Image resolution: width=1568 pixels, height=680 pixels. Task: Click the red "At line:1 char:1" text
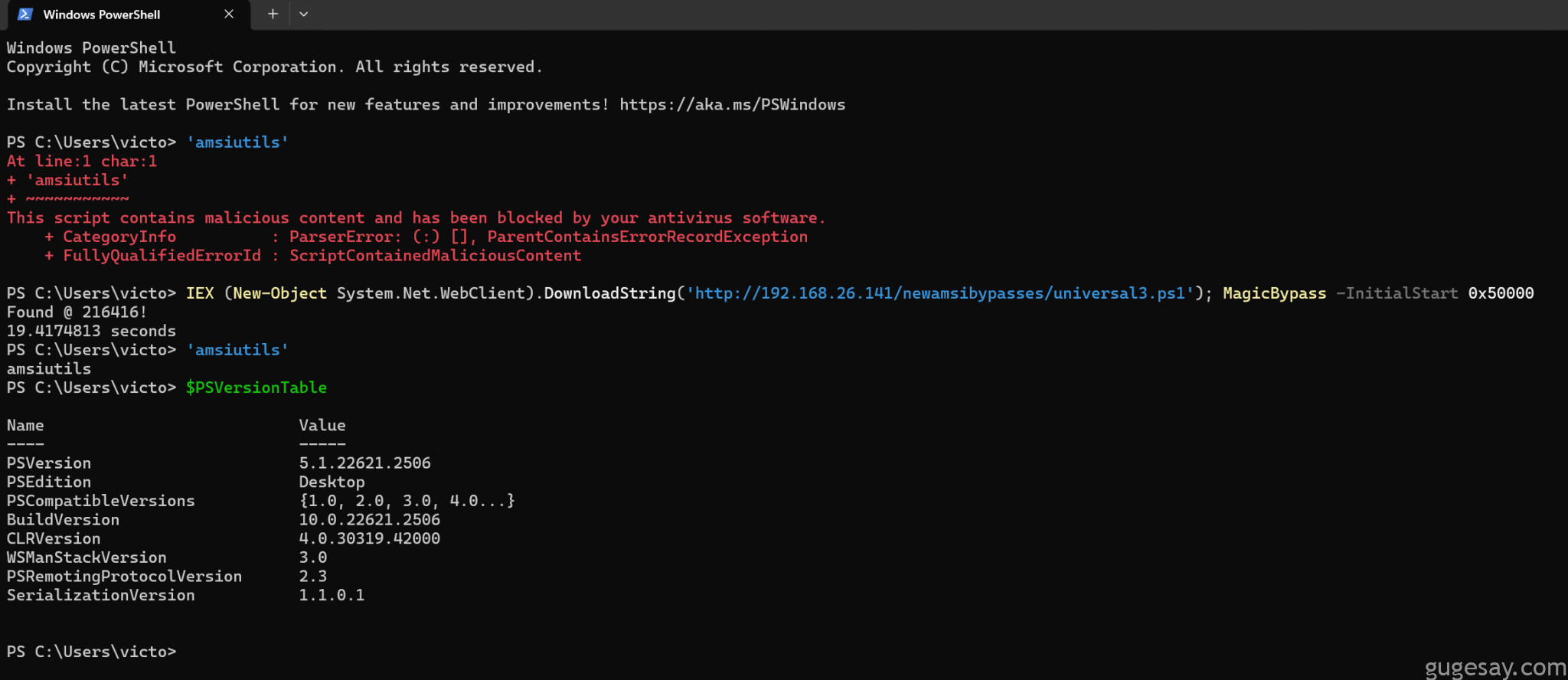[x=82, y=161]
